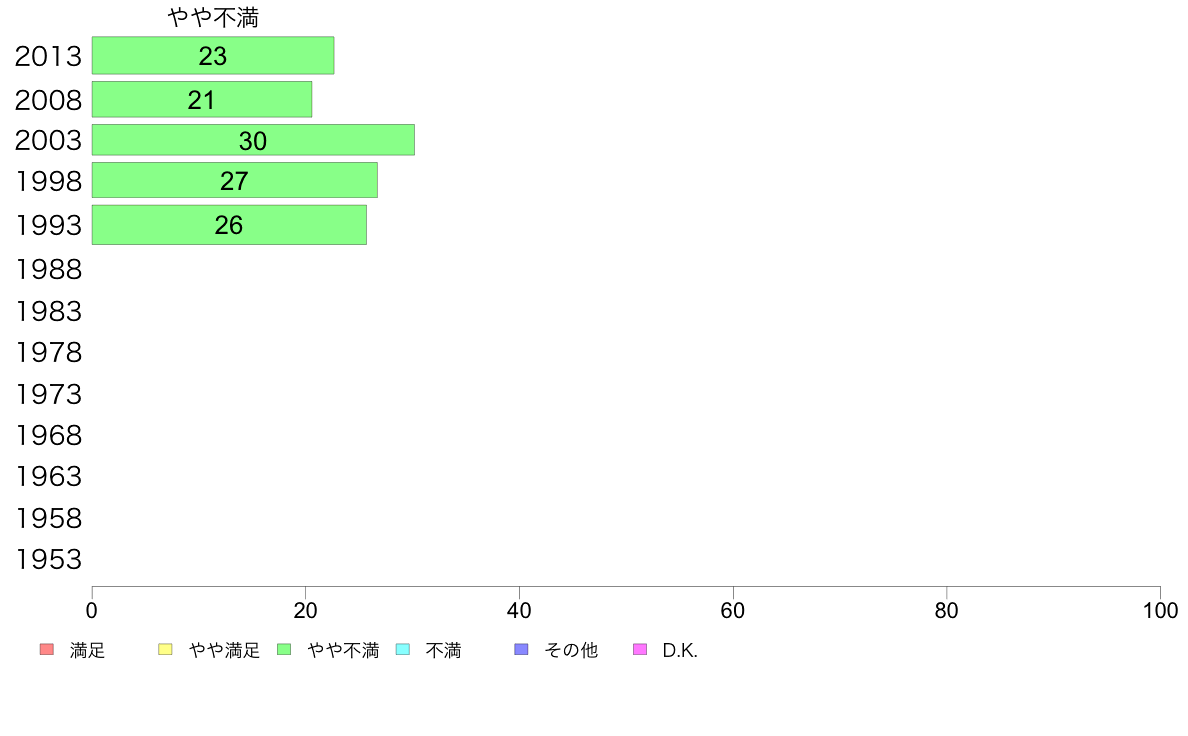Select the 2008 bar showing 21
The image size is (1188, 736).
(202, 99)
